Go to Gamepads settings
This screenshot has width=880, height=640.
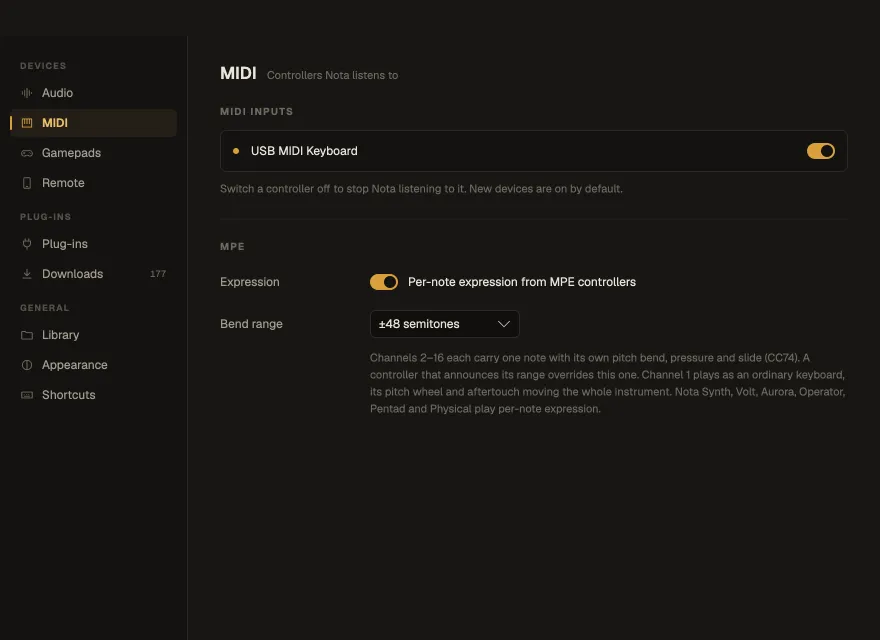click(94, 153)
